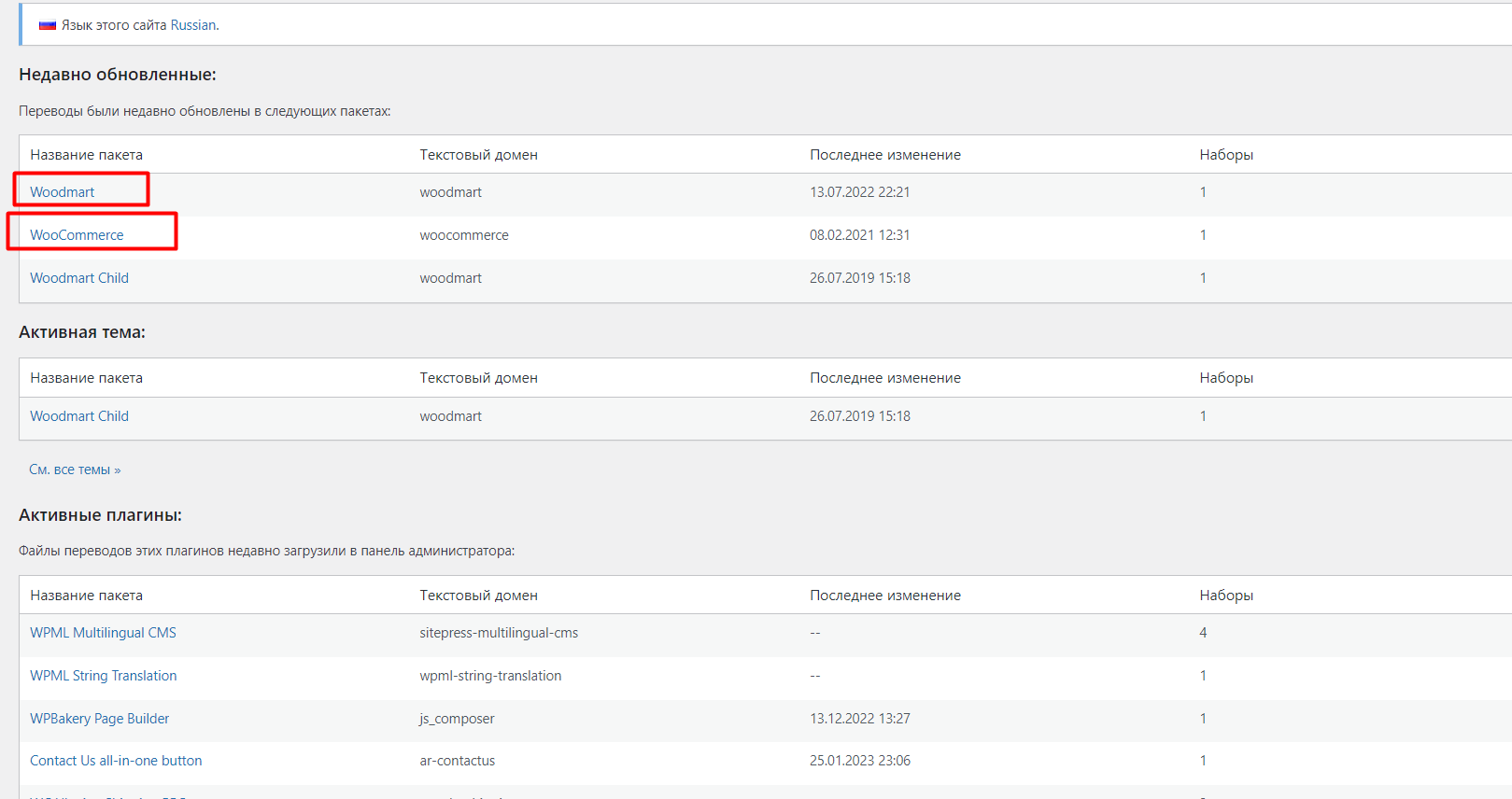This screenshot has height=799, width=1512.
Task: Open WPML String Translation plugin link
Action: (103, 676)
